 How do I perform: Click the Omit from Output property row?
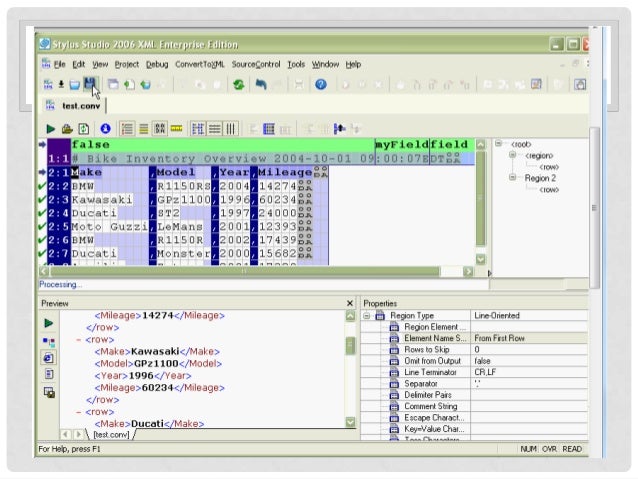pyautogui.click(x=474, y=361)
